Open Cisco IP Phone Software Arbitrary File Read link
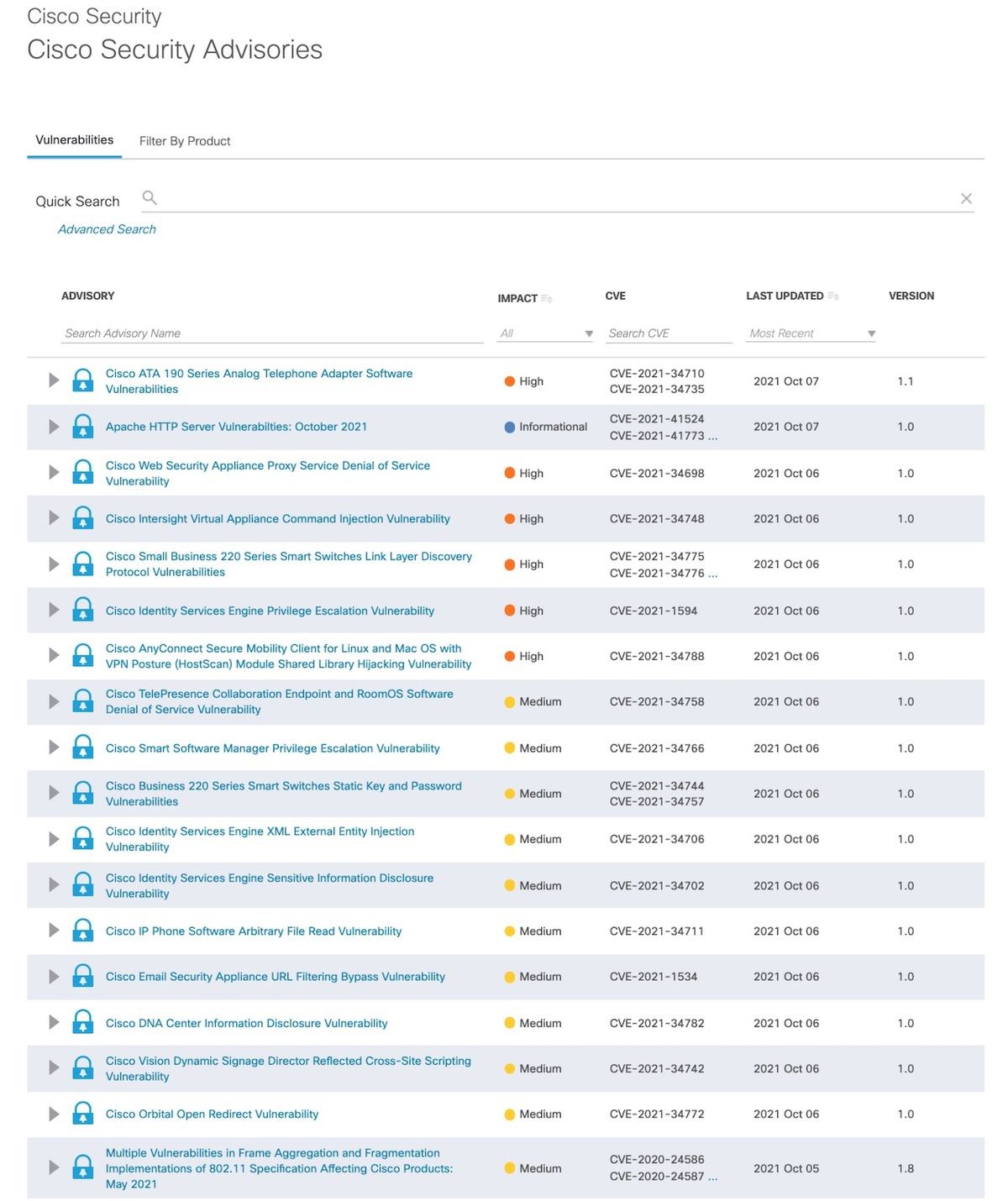Image resolution: width=1008 pixels, height=1201 pixels. pos(254,931)
